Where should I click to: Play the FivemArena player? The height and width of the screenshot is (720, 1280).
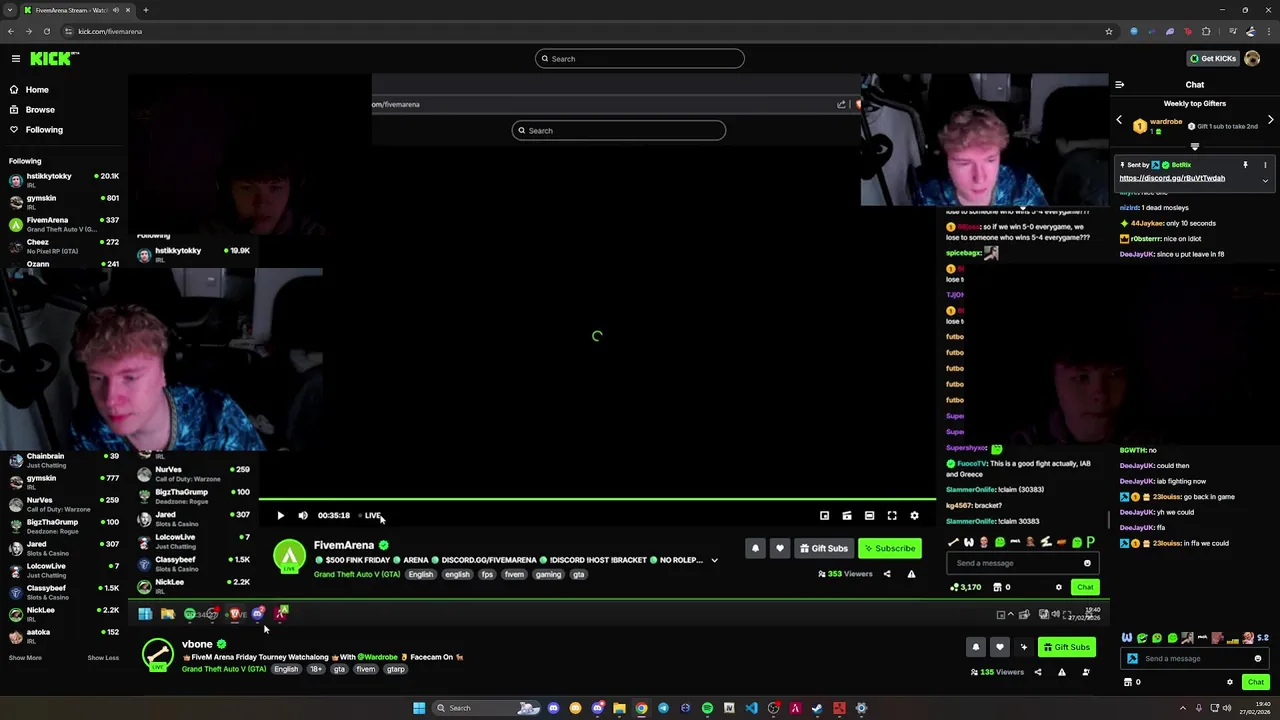click(x=280, y=516)
